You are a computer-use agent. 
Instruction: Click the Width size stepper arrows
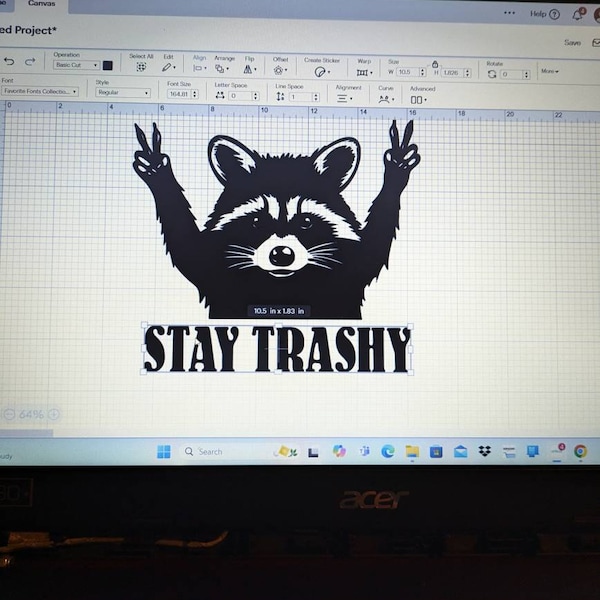point(422,72)
